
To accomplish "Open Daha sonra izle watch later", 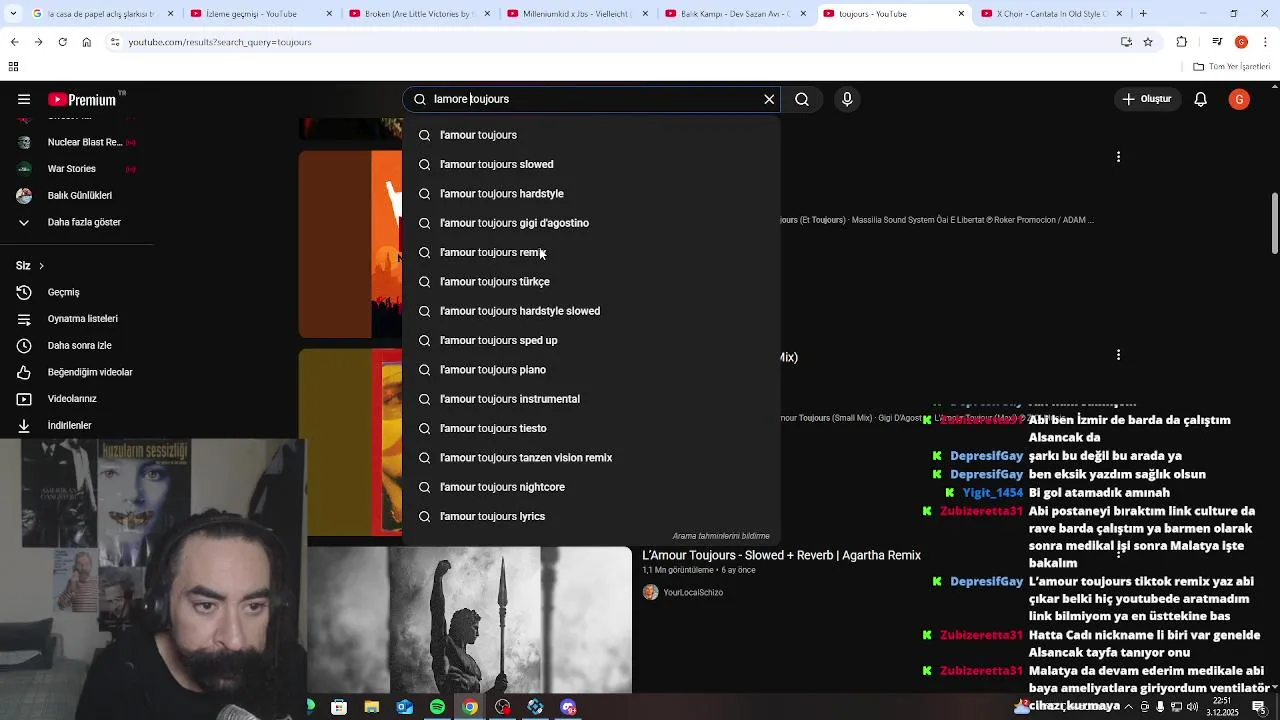I will [76, 346].
